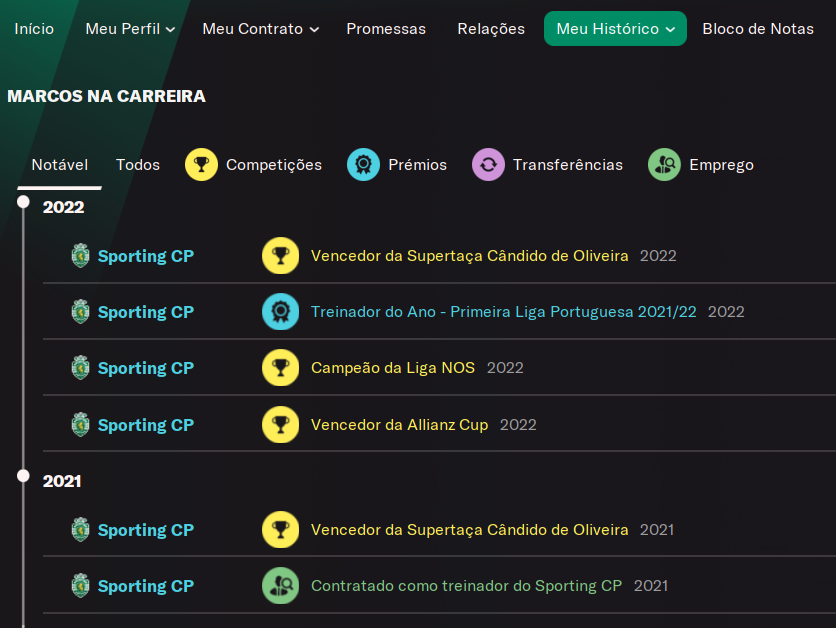
Task: Click Sporting CP crest in Allianz Cup row
Action: click(81, 425)
